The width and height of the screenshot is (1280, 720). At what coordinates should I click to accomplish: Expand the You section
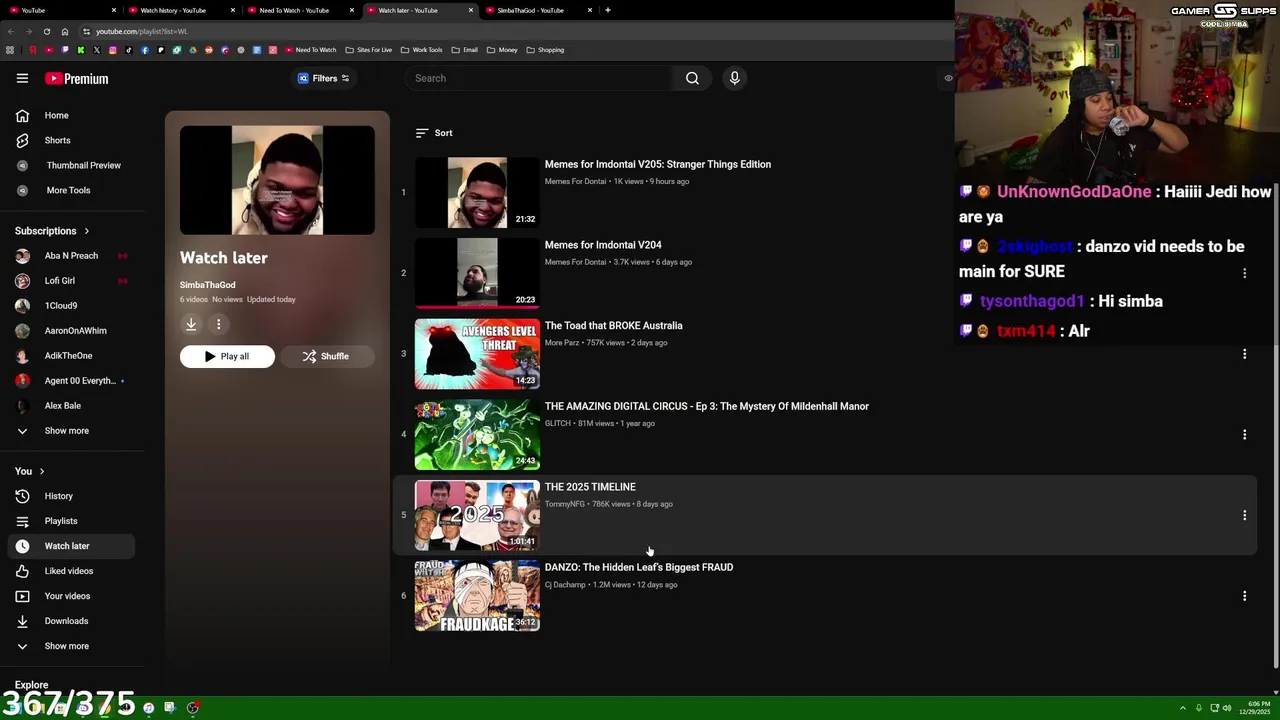click(x=30, y=471)
